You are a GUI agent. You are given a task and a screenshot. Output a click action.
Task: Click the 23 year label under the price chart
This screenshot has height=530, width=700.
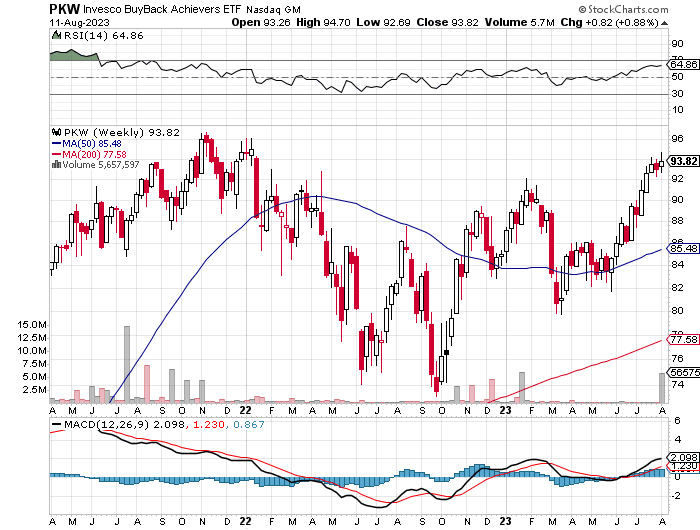pyautogui.click(x=505, y=410)
